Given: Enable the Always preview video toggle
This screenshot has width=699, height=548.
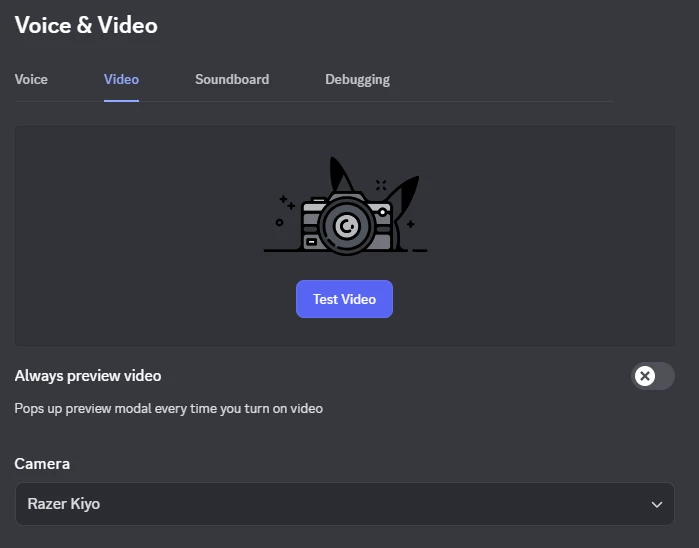Looking at the screenshot, I should click(x=653, y=376).
